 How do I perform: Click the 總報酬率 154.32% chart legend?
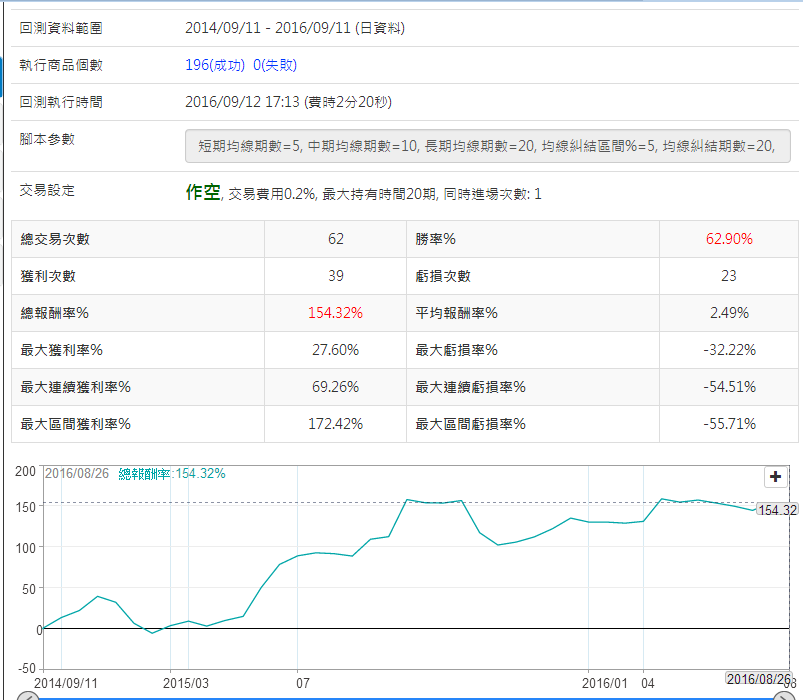pos(172,473)
